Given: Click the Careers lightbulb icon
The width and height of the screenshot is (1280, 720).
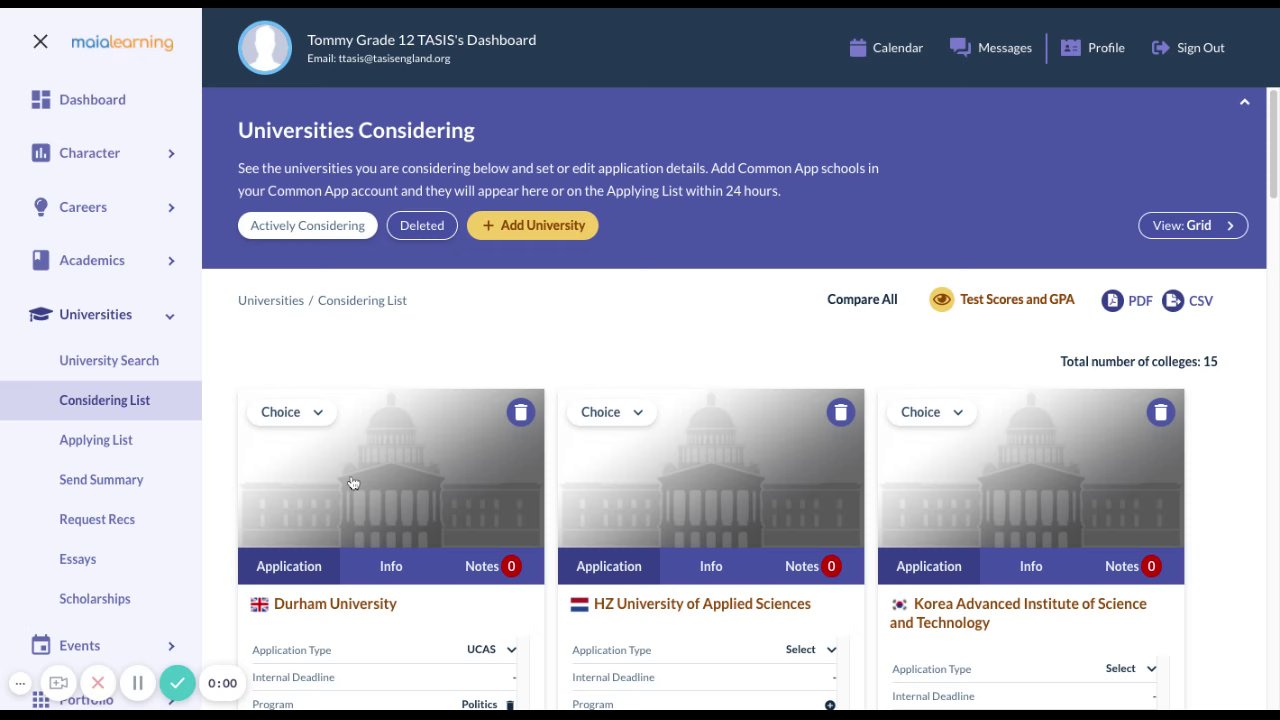Looking at the screenshot, I should (40, 207).
